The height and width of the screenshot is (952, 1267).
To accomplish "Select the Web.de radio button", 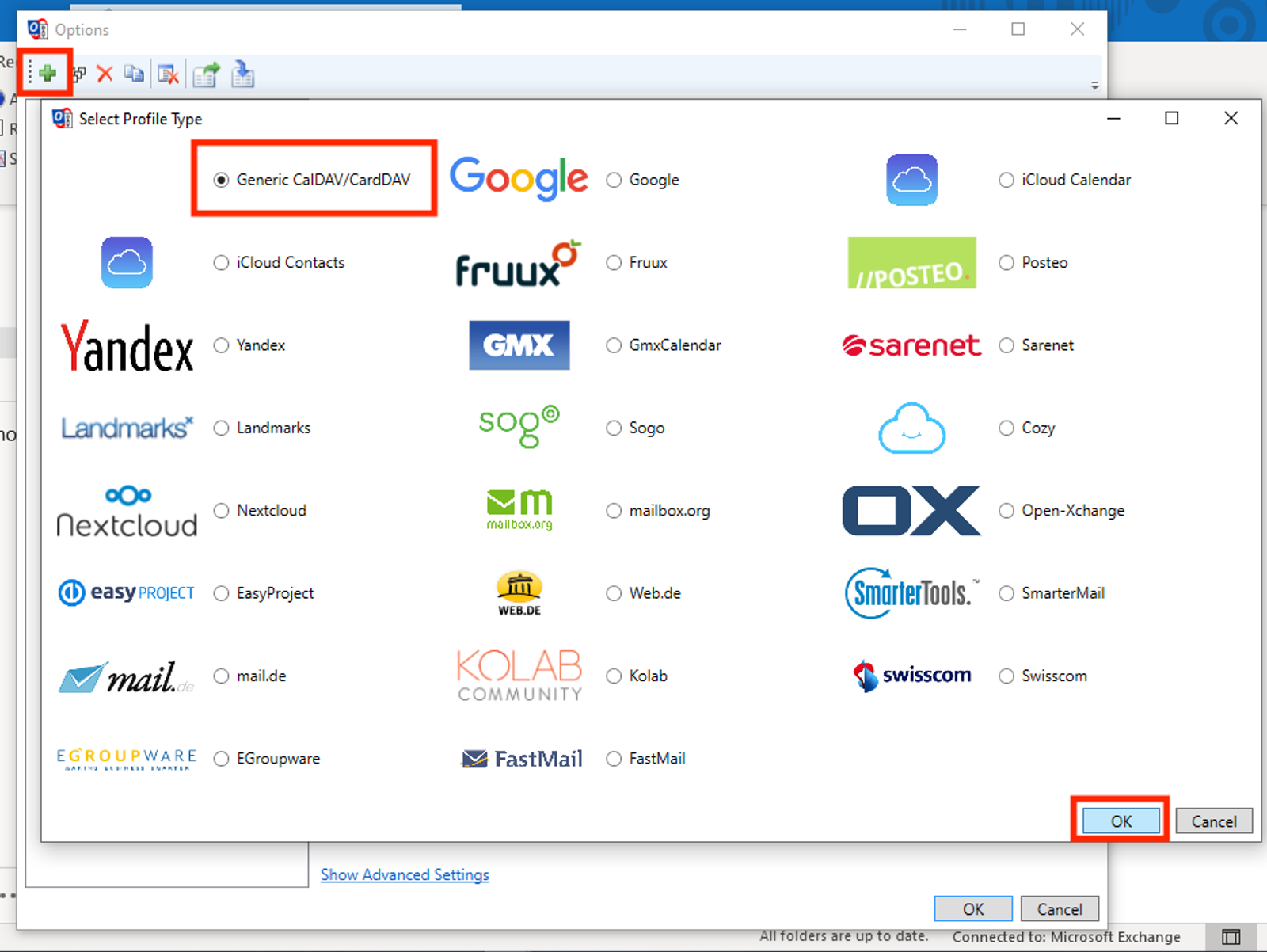I will click(x=614, y=593).
